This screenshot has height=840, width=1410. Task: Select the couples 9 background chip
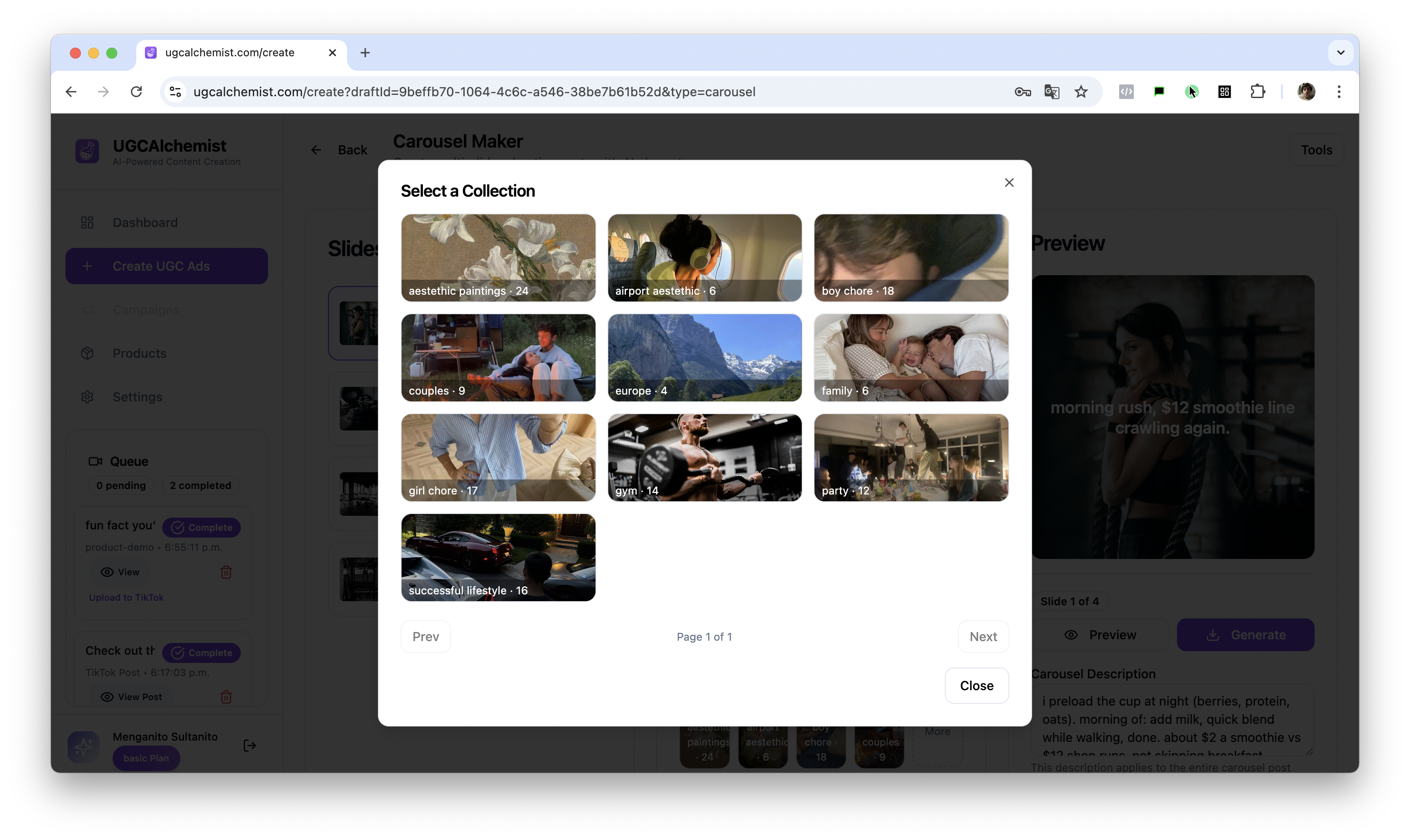tap(879, 747)
